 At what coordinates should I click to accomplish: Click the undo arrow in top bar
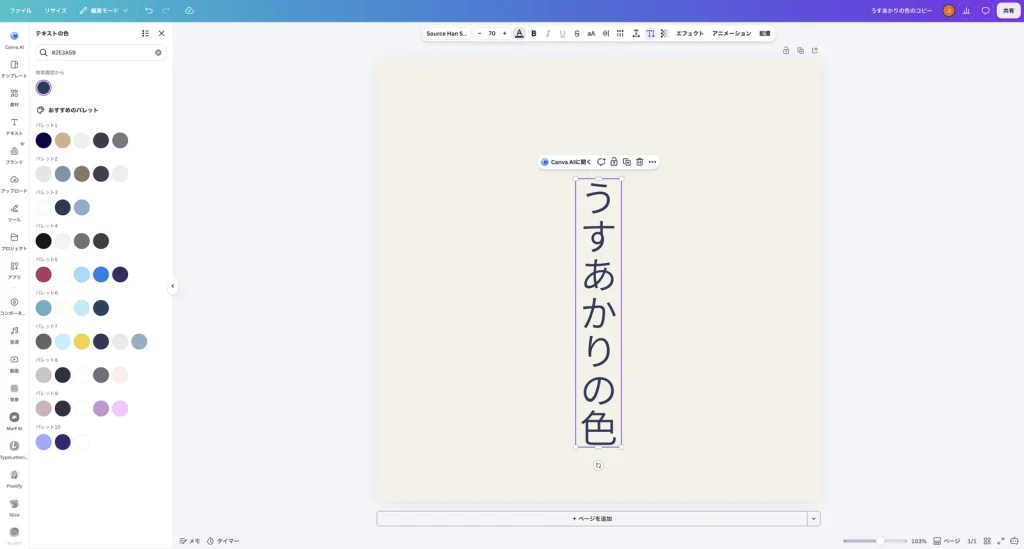[149, 10]
